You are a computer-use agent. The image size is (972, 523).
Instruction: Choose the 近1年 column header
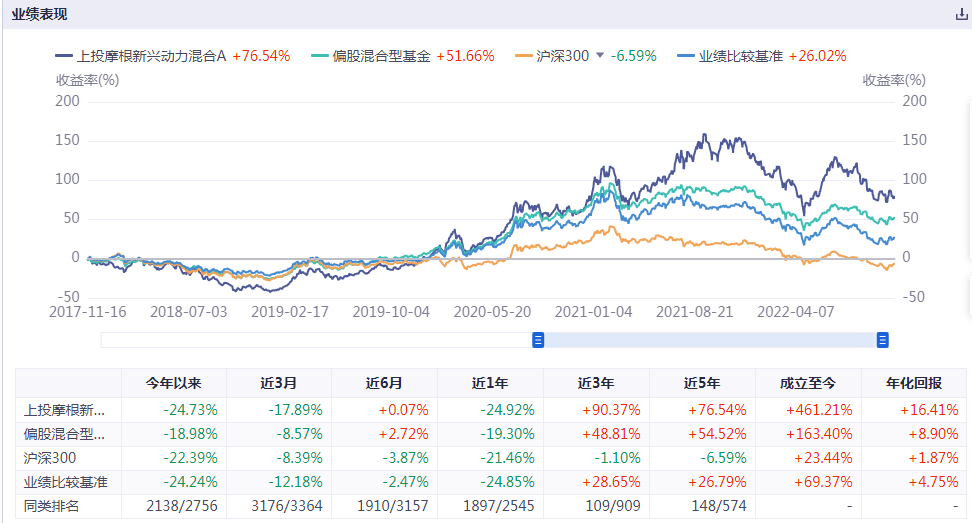491,383
